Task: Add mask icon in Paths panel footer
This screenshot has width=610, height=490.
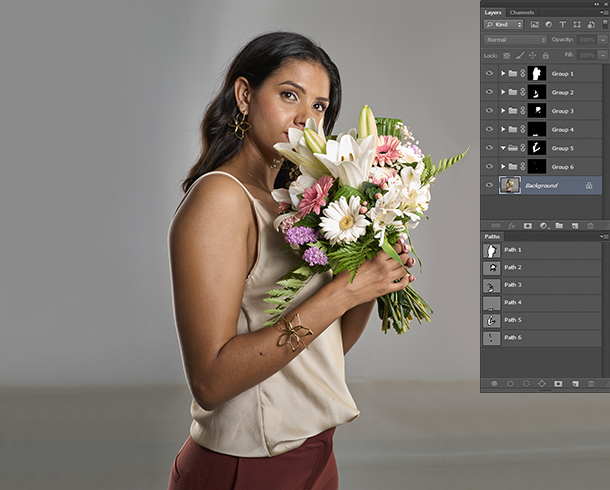Action: [x=558, y=383]
